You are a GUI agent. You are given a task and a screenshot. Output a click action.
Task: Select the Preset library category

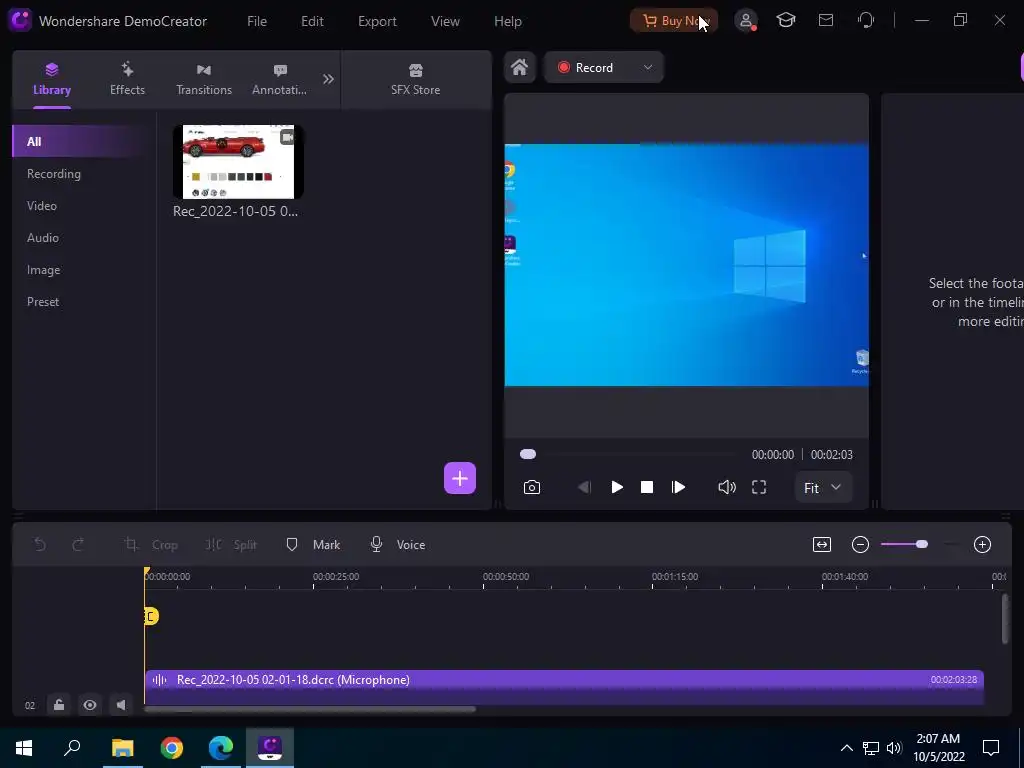42,302
